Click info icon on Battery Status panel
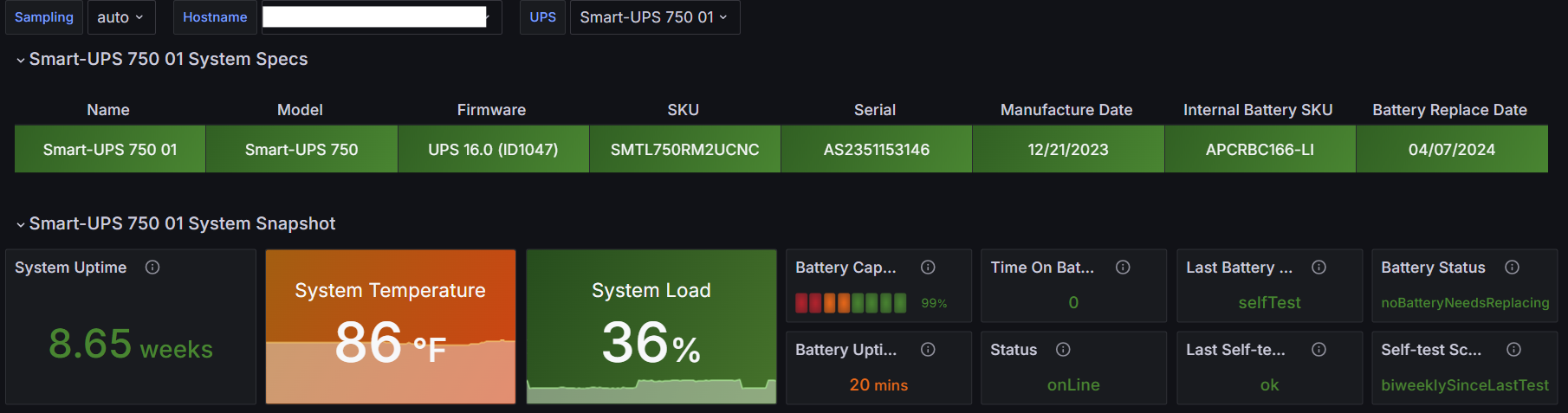 [1512, 268]
